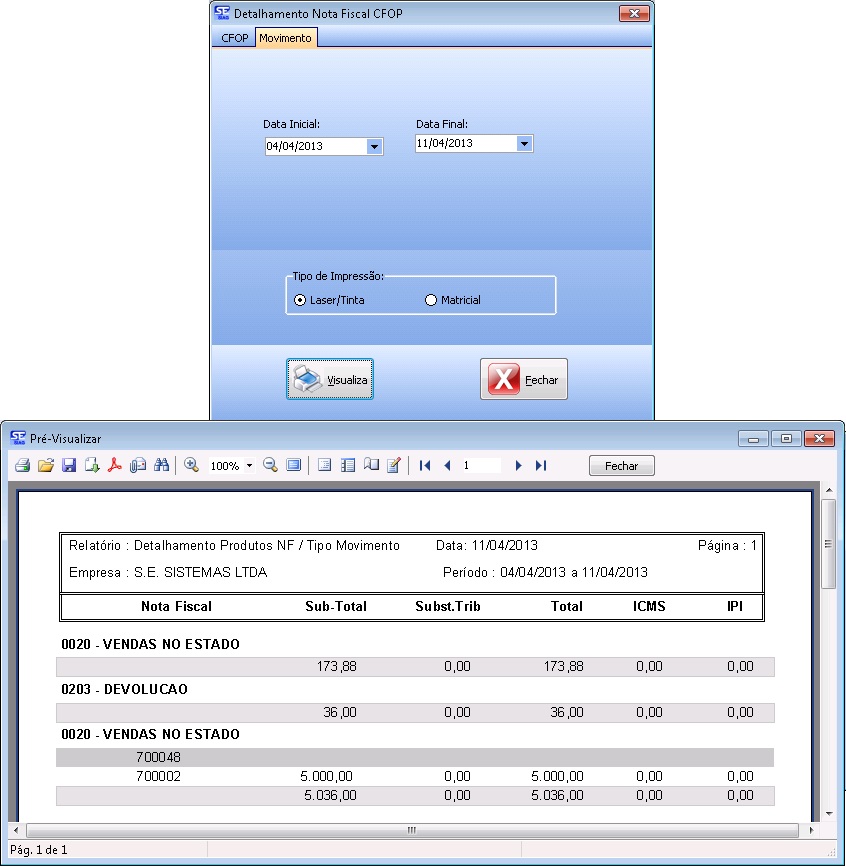This screenshot has height=866, width=846.
Task: Click the print icon in preview toolbar
Action: (22, 466)
